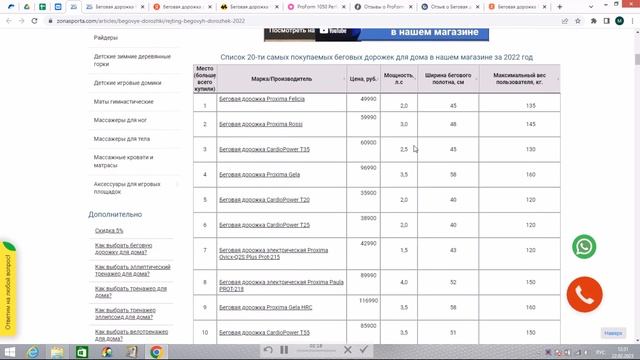640x360 pixels.
Task: Open the Chrome extensions puzzle icon
Action: coord(593,21)
